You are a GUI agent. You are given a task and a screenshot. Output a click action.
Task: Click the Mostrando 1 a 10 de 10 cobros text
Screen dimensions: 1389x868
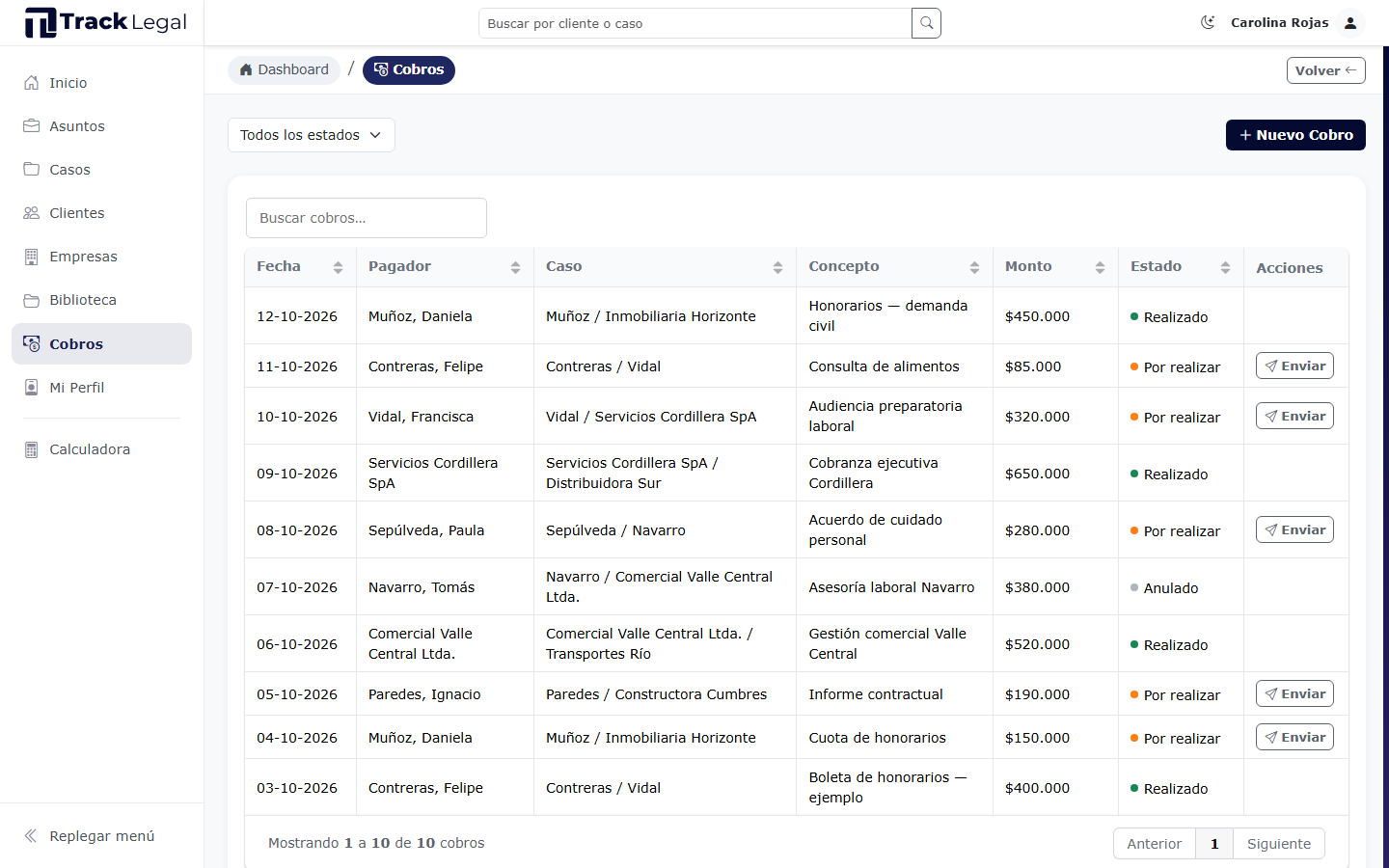click(376, 843)
